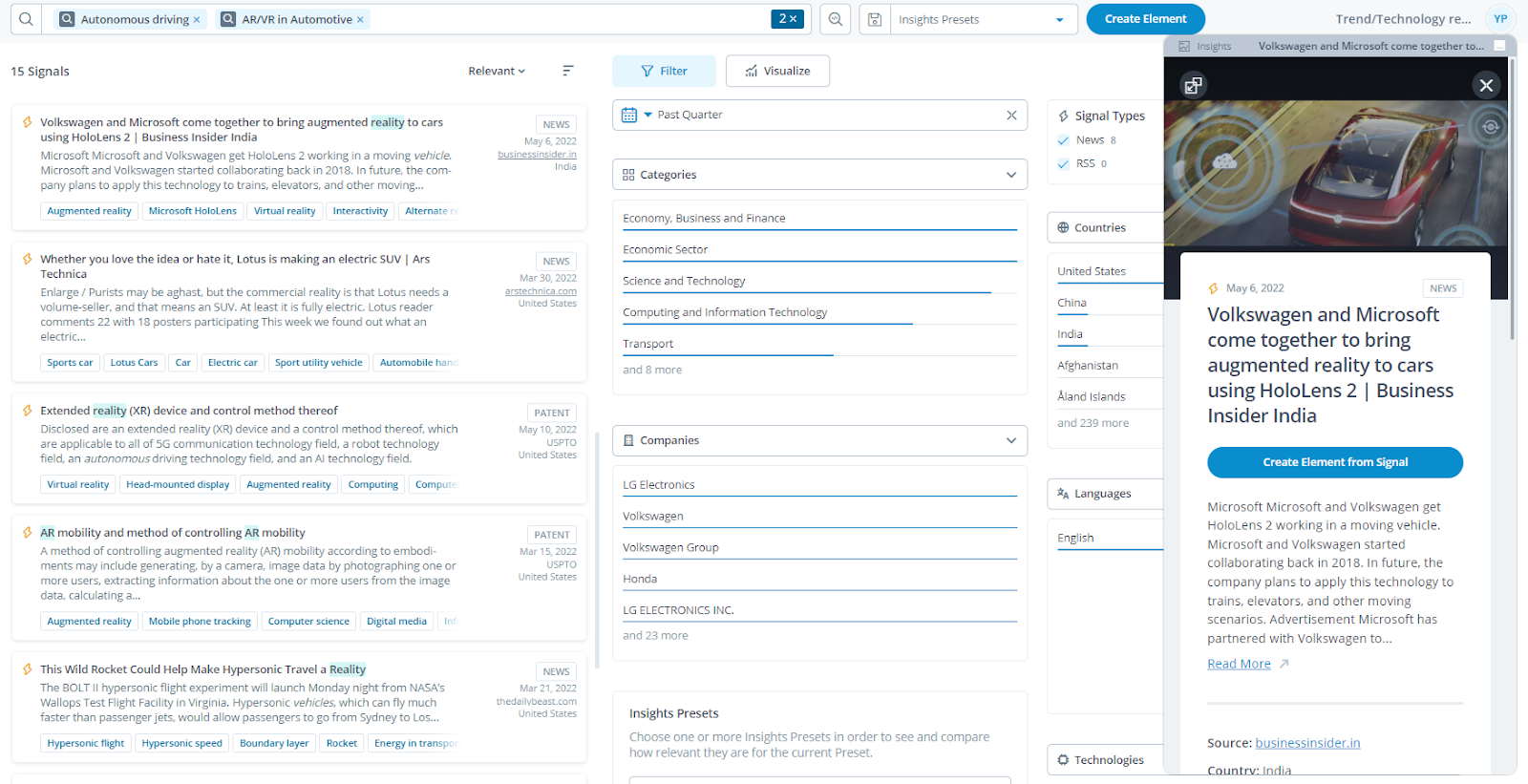Open businessinsider.in link in first signal
This screenshot has height=784, width=1528.
(537, 155)
